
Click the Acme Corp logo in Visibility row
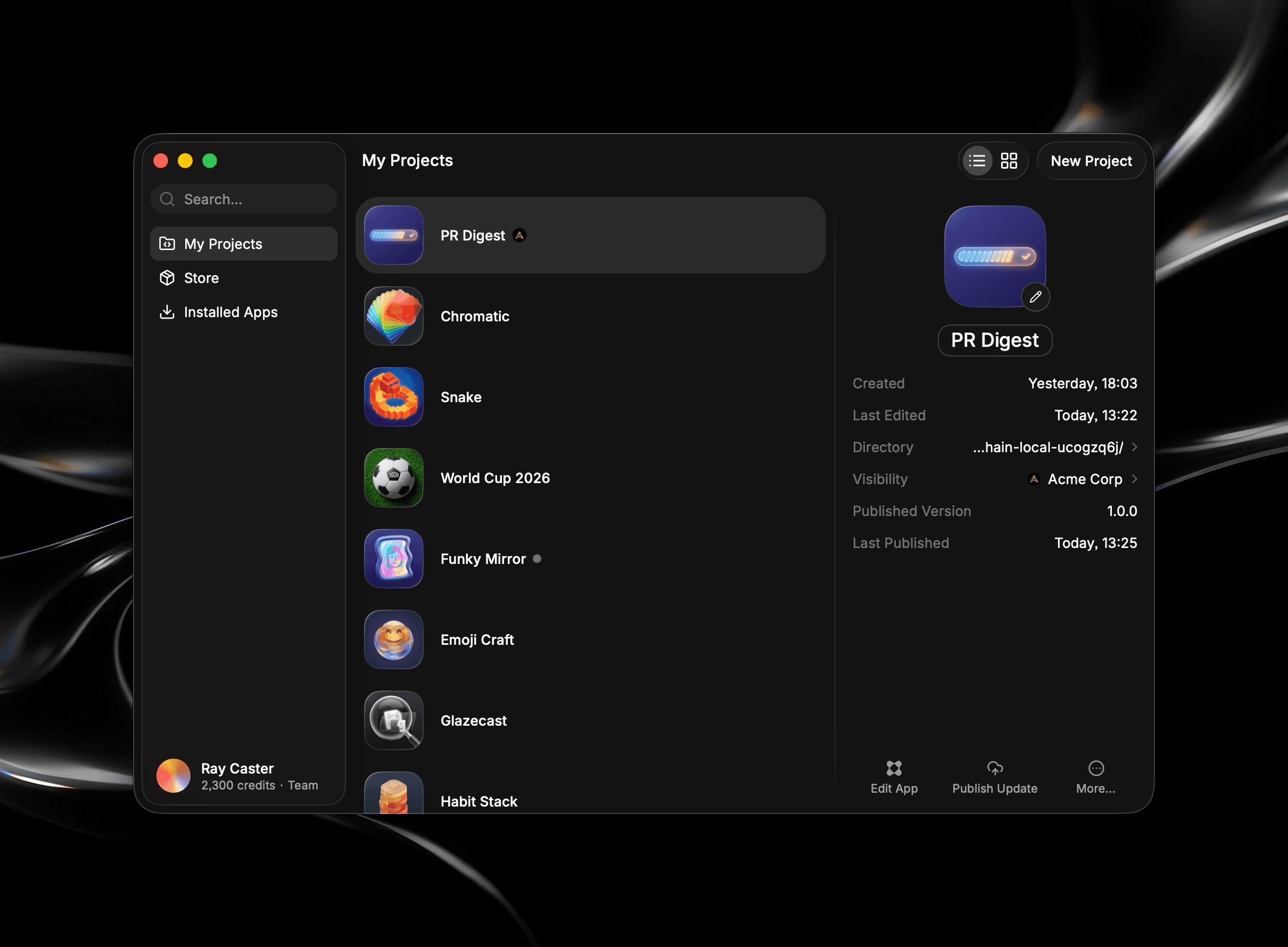(x=1034, y=479)
